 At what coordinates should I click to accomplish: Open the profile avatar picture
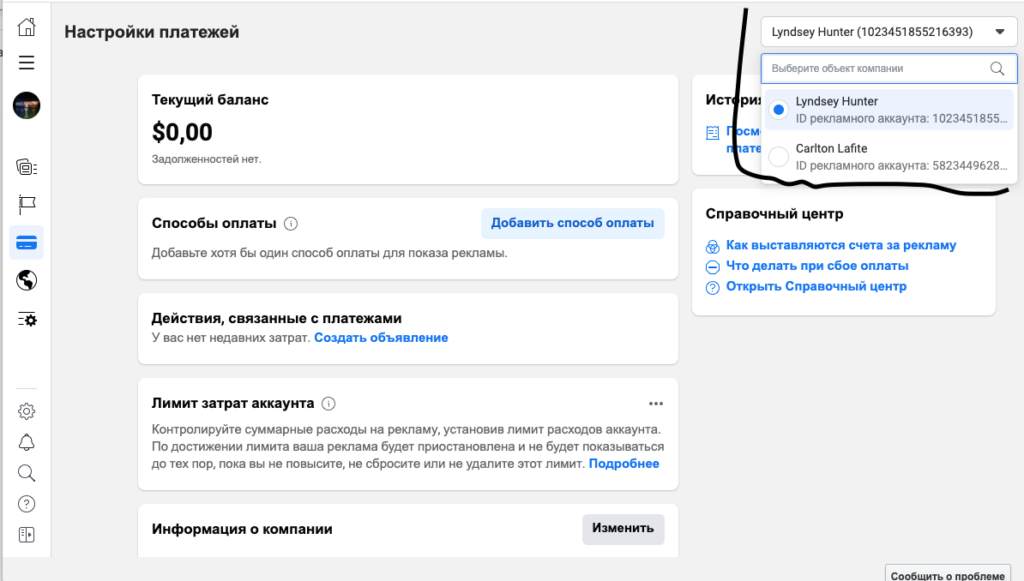click(26, 105)
